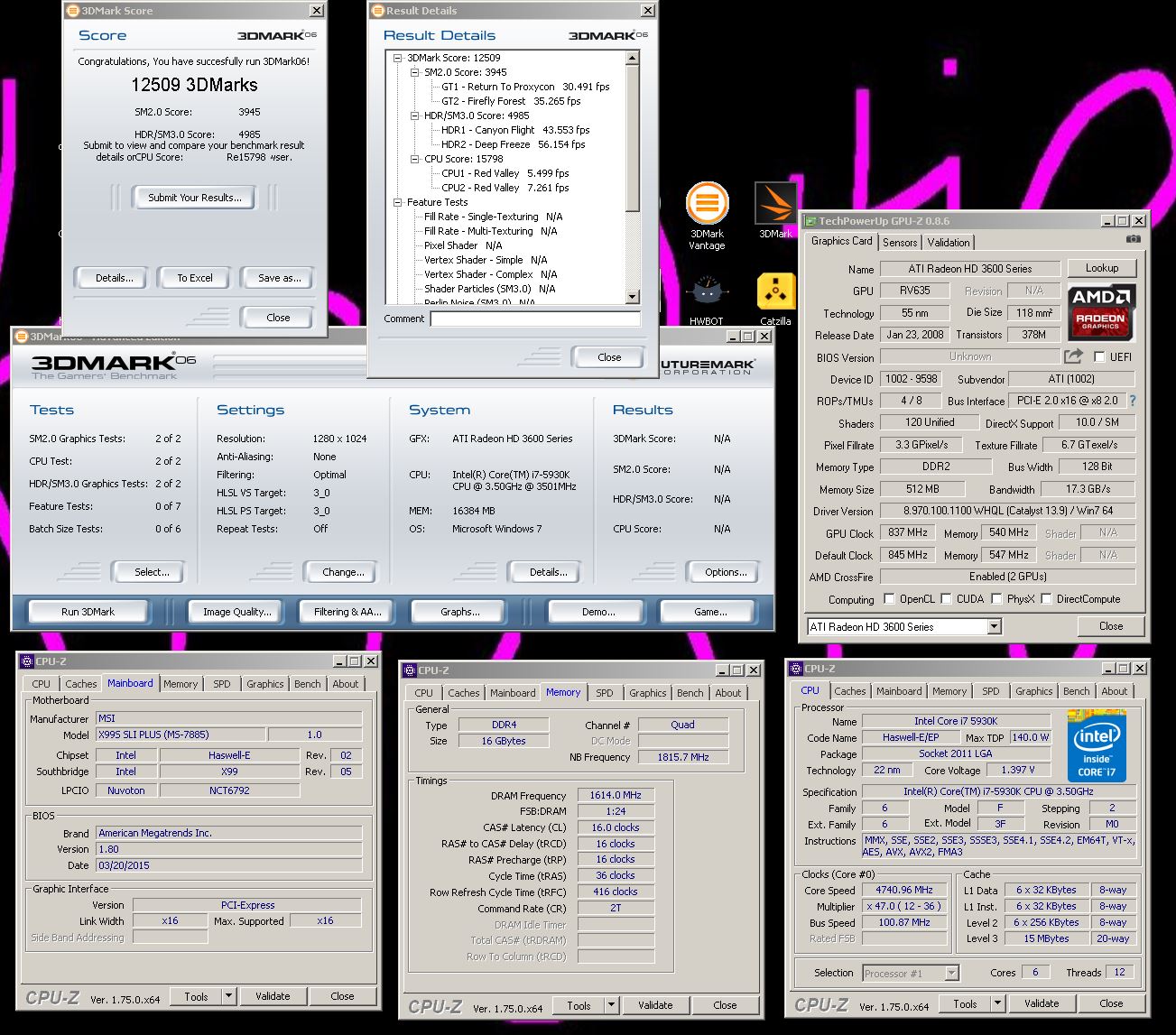Click the Result Details scrollbar down arrow
Screen dimensions: 1176x1035
[632, 297]
